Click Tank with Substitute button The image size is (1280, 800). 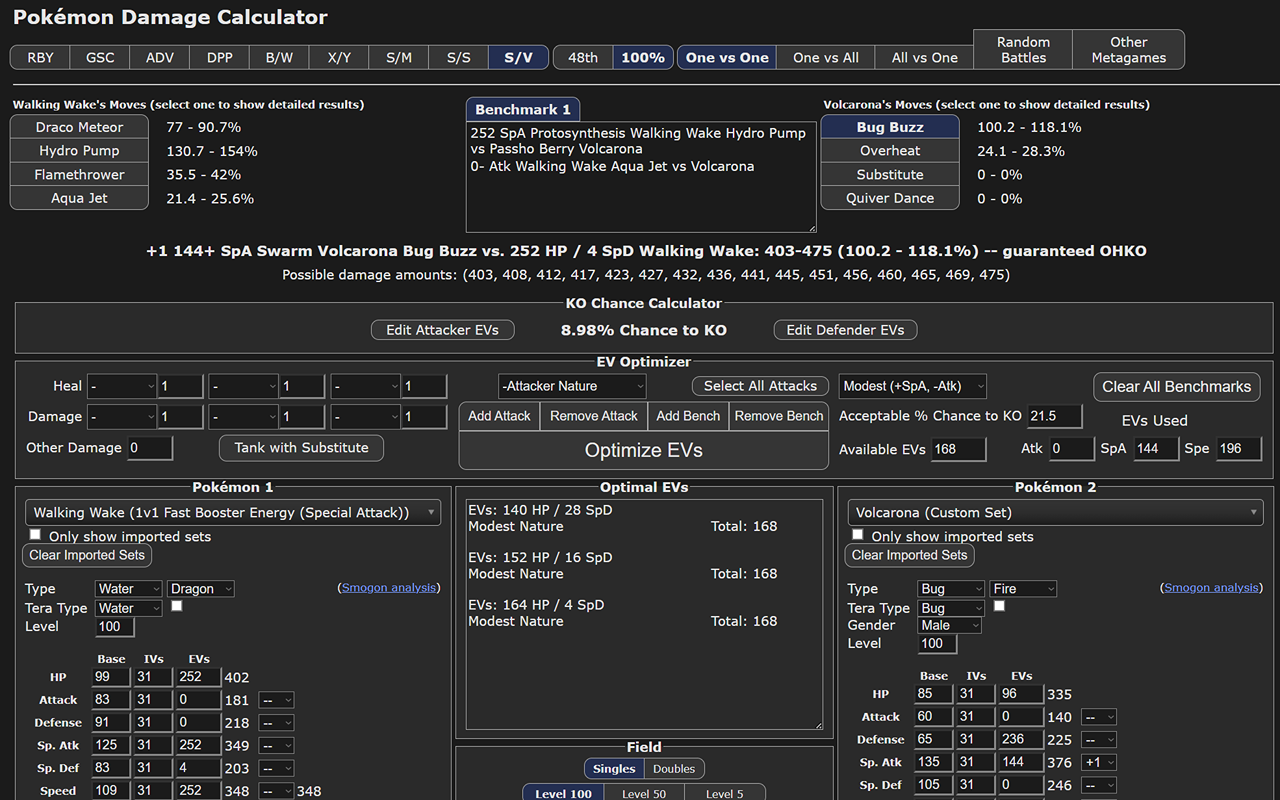pos(302,448)
